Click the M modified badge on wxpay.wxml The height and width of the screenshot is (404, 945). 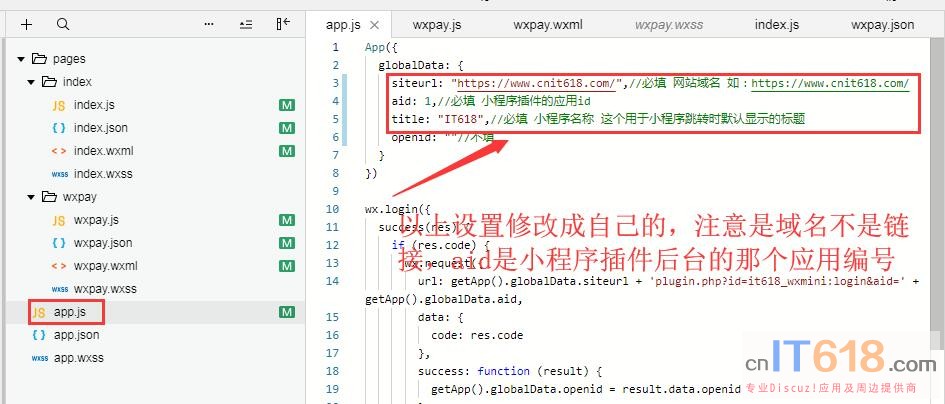(x=287, y=267)
